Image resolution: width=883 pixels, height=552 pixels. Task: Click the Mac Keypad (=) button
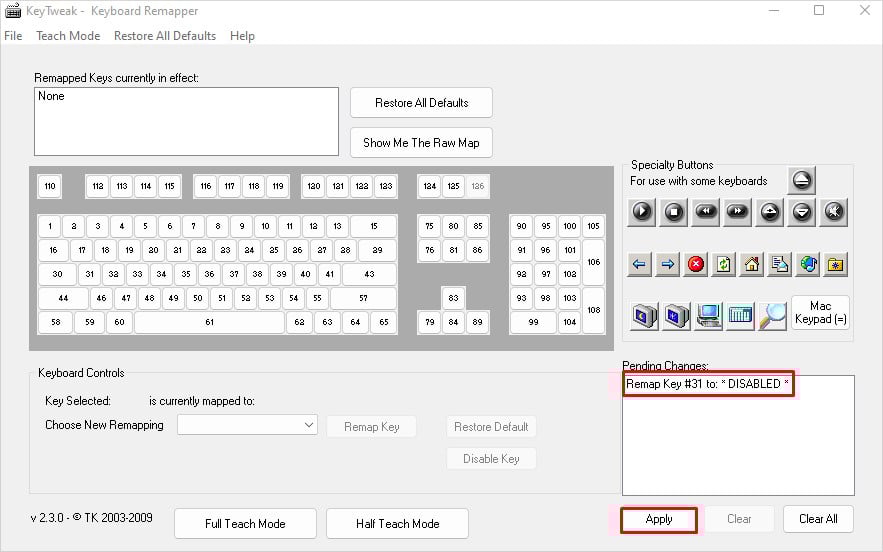tap(820, 313)
